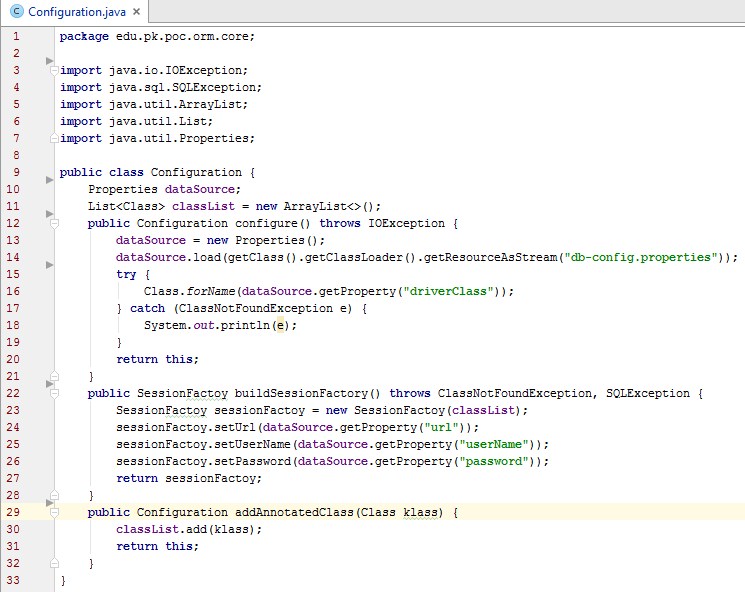The height and width of the screenshot is (592, 745).
Task: Click the "userName" string literal
Action: tap(494, 444)
